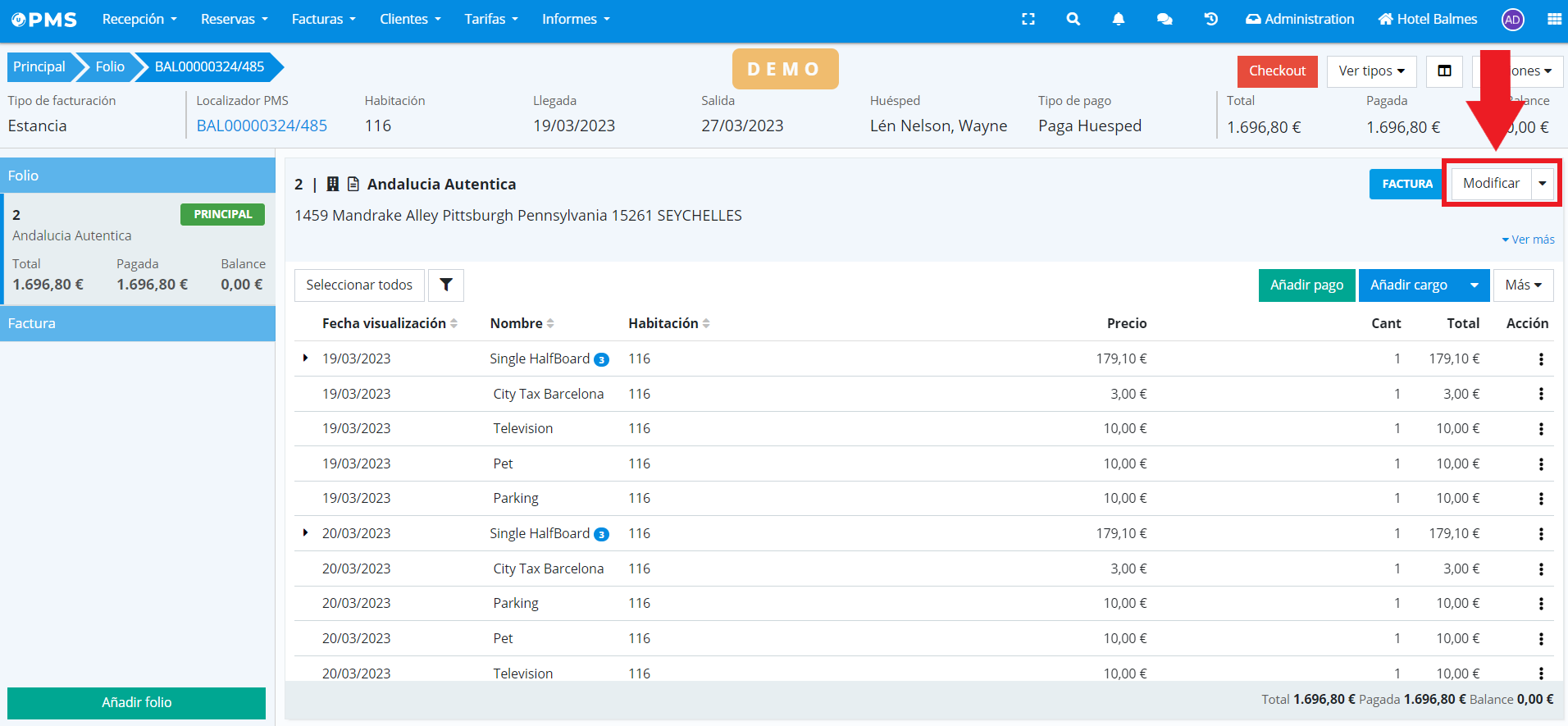Open the Reservas menu

point(234,19)
